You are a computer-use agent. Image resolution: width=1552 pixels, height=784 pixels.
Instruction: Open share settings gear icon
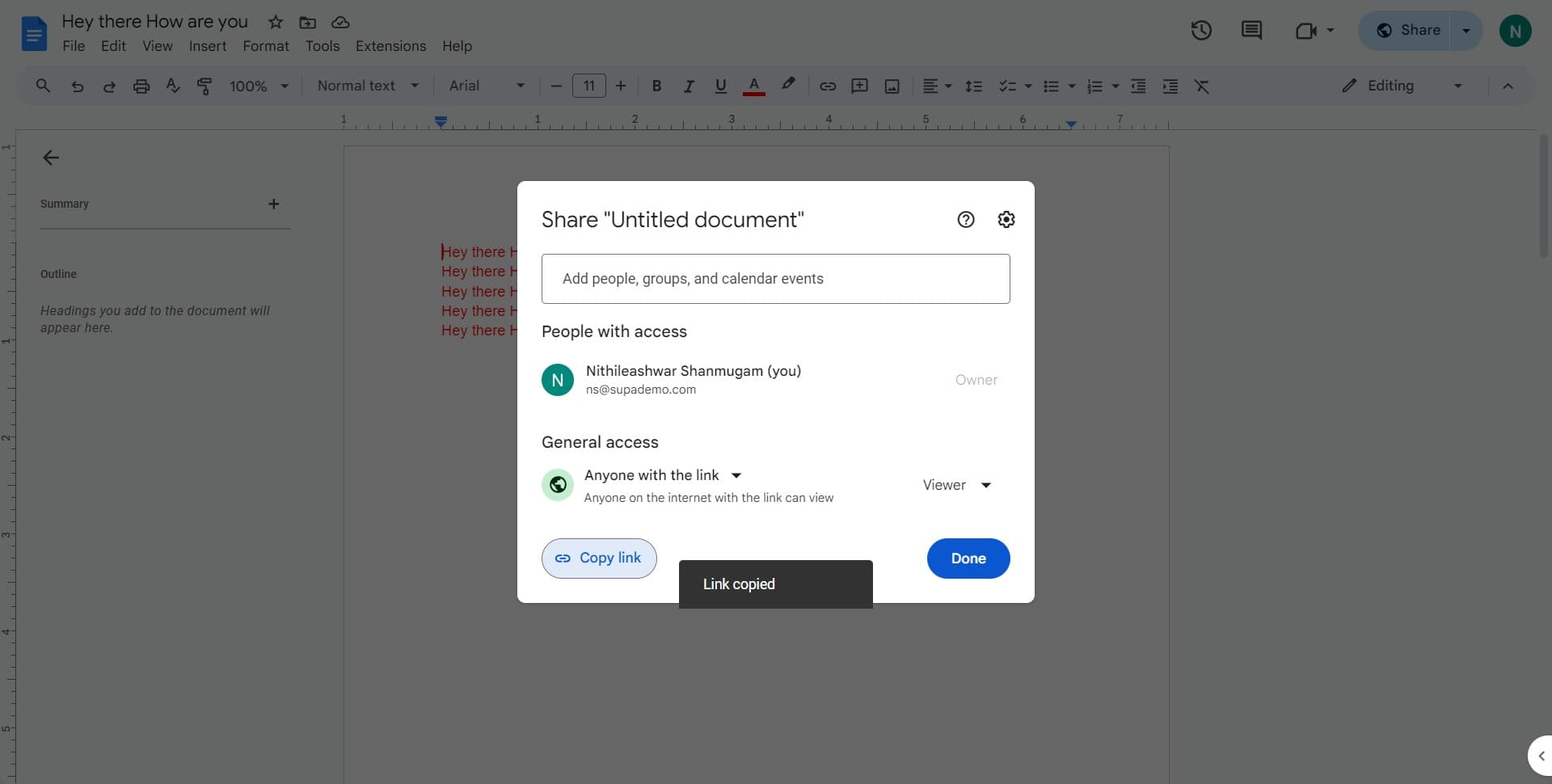point(1006,219)
